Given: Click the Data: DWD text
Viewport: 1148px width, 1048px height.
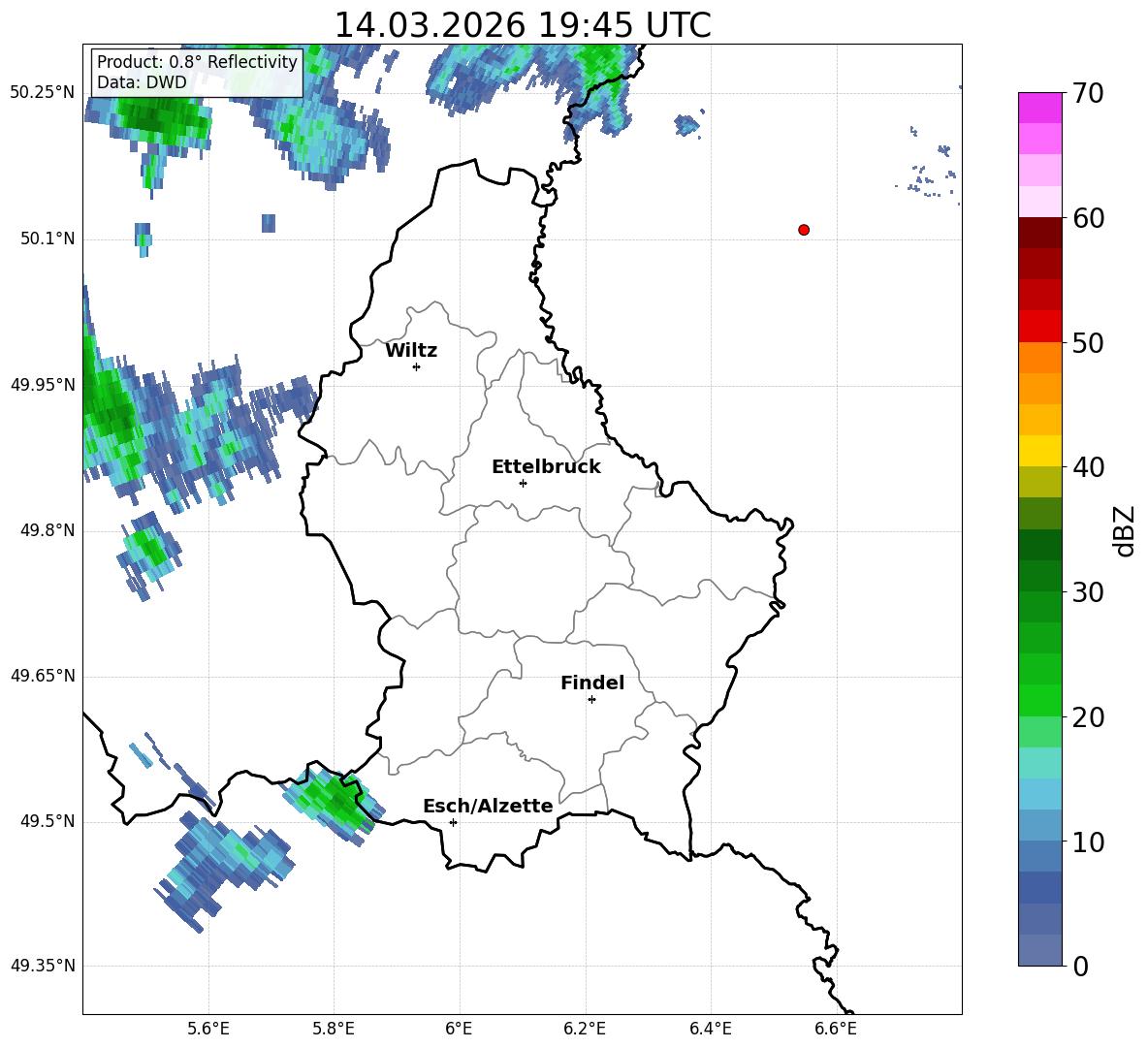Looking at the screenshot, I should point(142,82).
